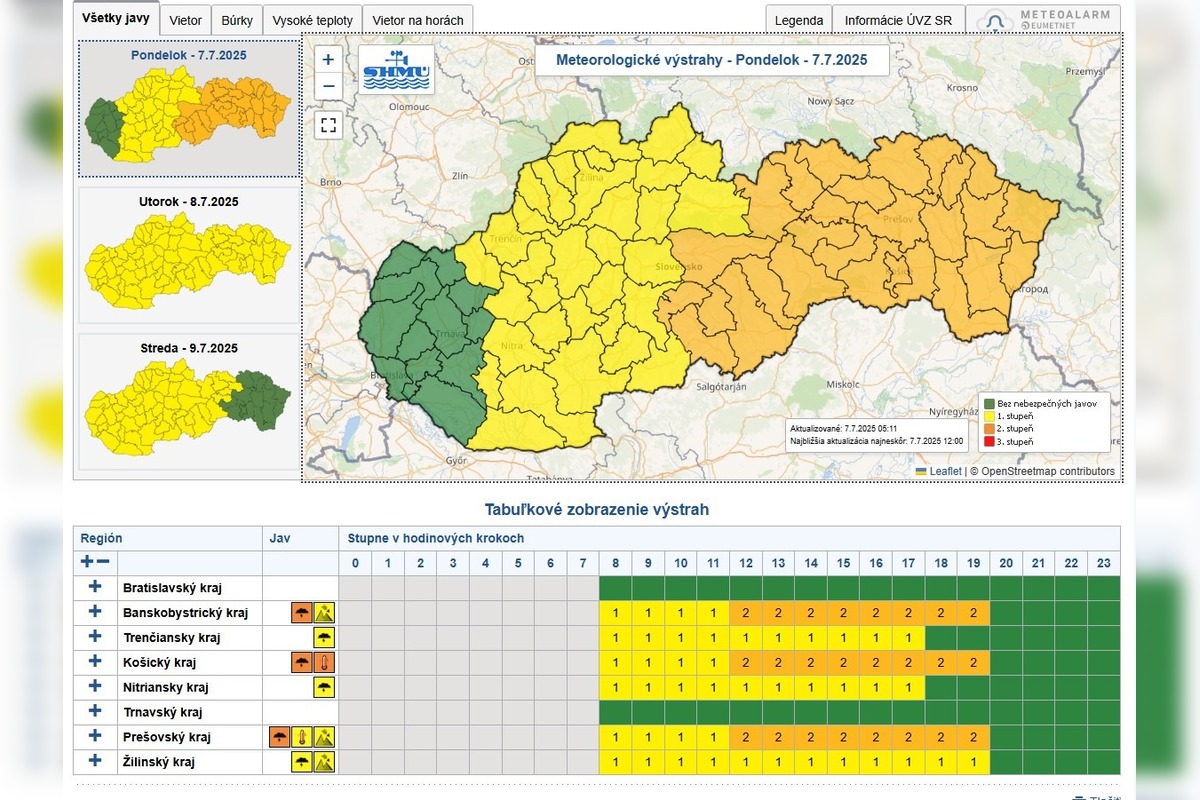Viewport: 1200px width, 800px height.
Task: Collapse all regions with the header minus
Action: 103,563
